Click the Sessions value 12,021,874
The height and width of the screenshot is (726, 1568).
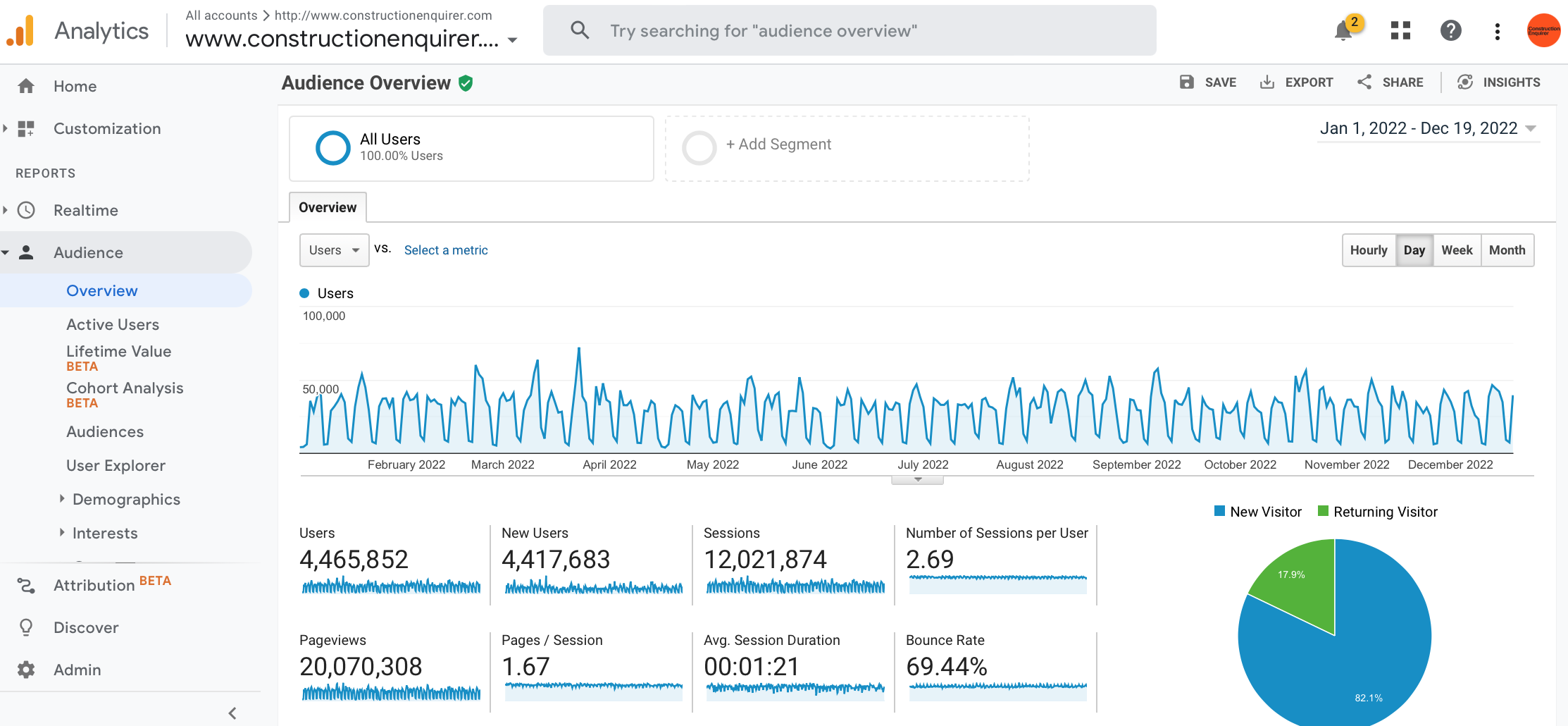(x=765, y=560)
